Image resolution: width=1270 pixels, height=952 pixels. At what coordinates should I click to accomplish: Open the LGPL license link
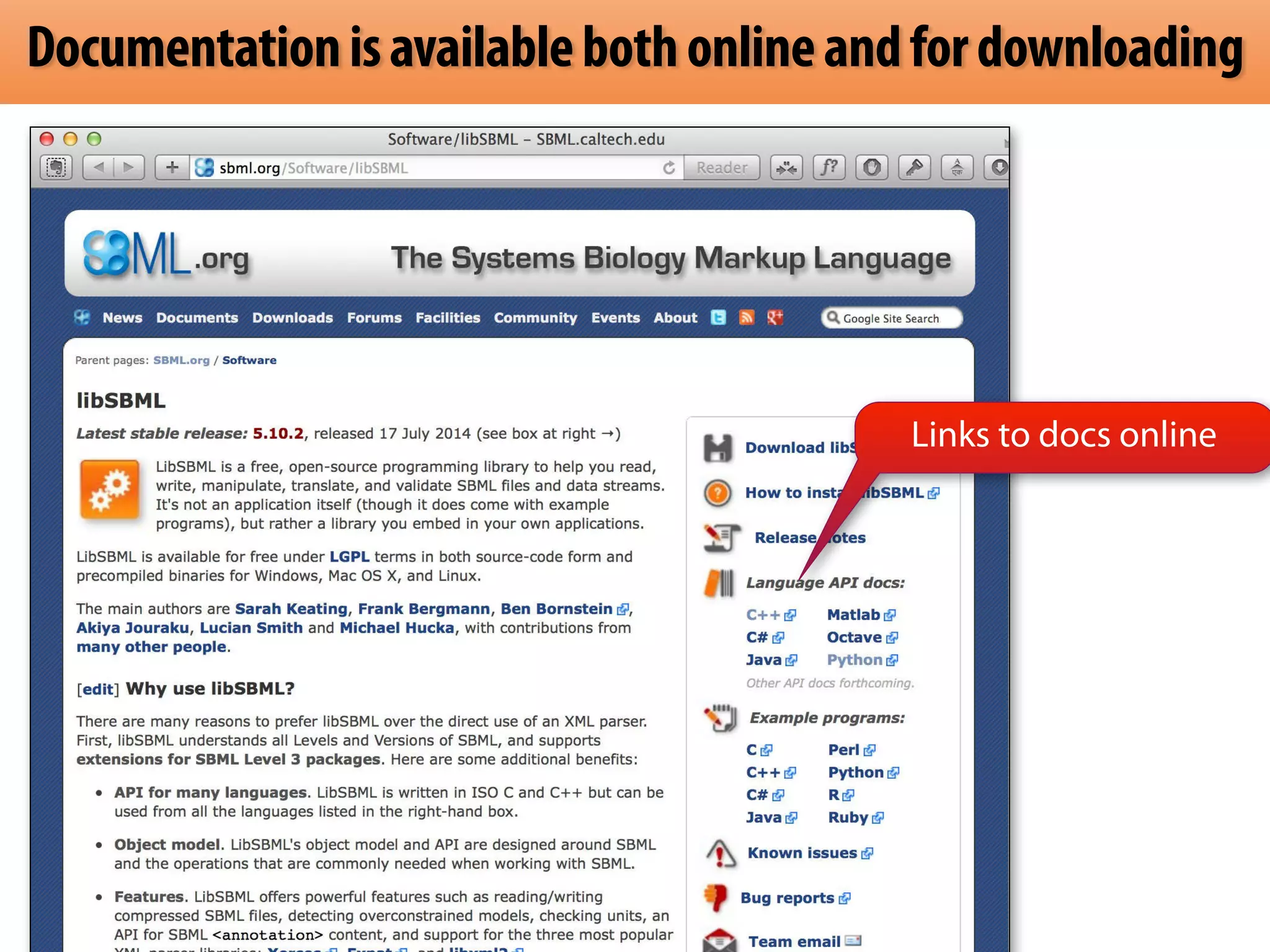pyautogui.click(x=349, y=557)
